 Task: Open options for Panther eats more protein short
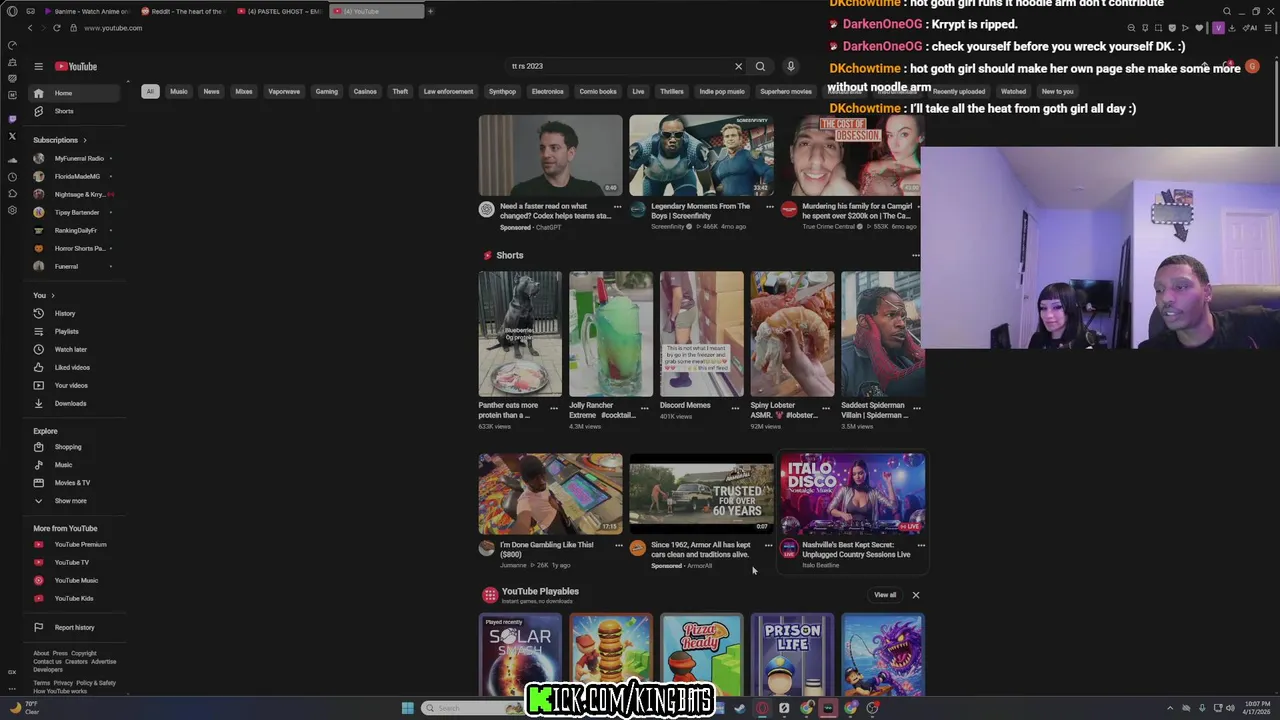coord(554,408)
